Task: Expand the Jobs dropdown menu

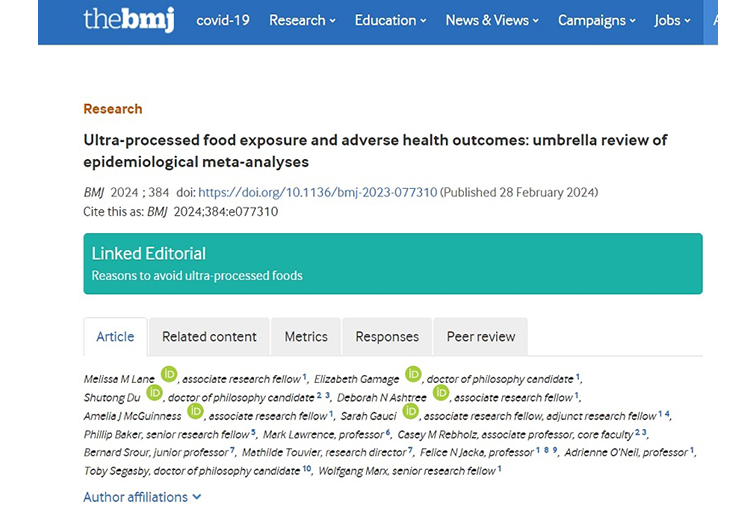Action: pos(673,20)
